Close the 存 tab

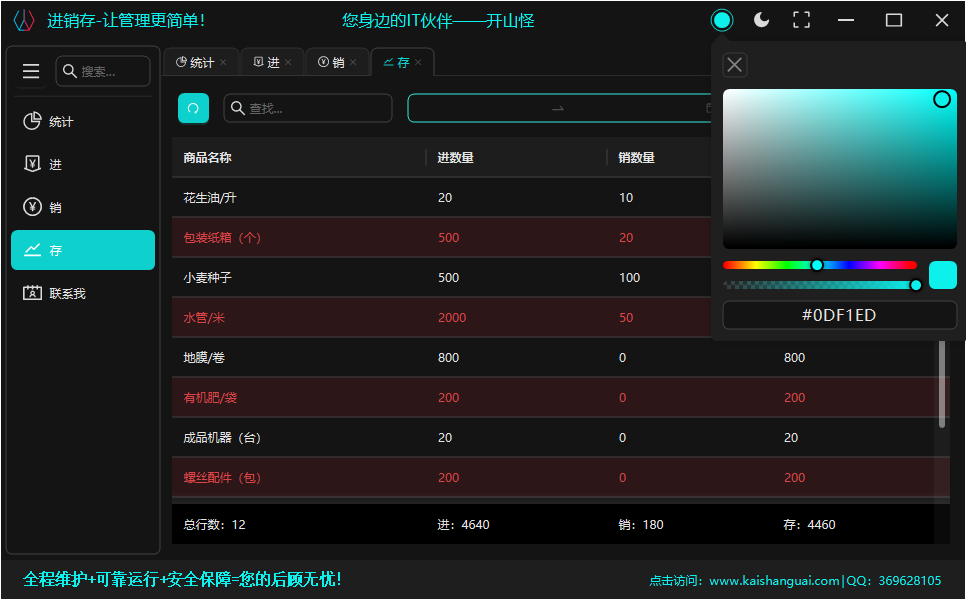click(x=418, y=62)
